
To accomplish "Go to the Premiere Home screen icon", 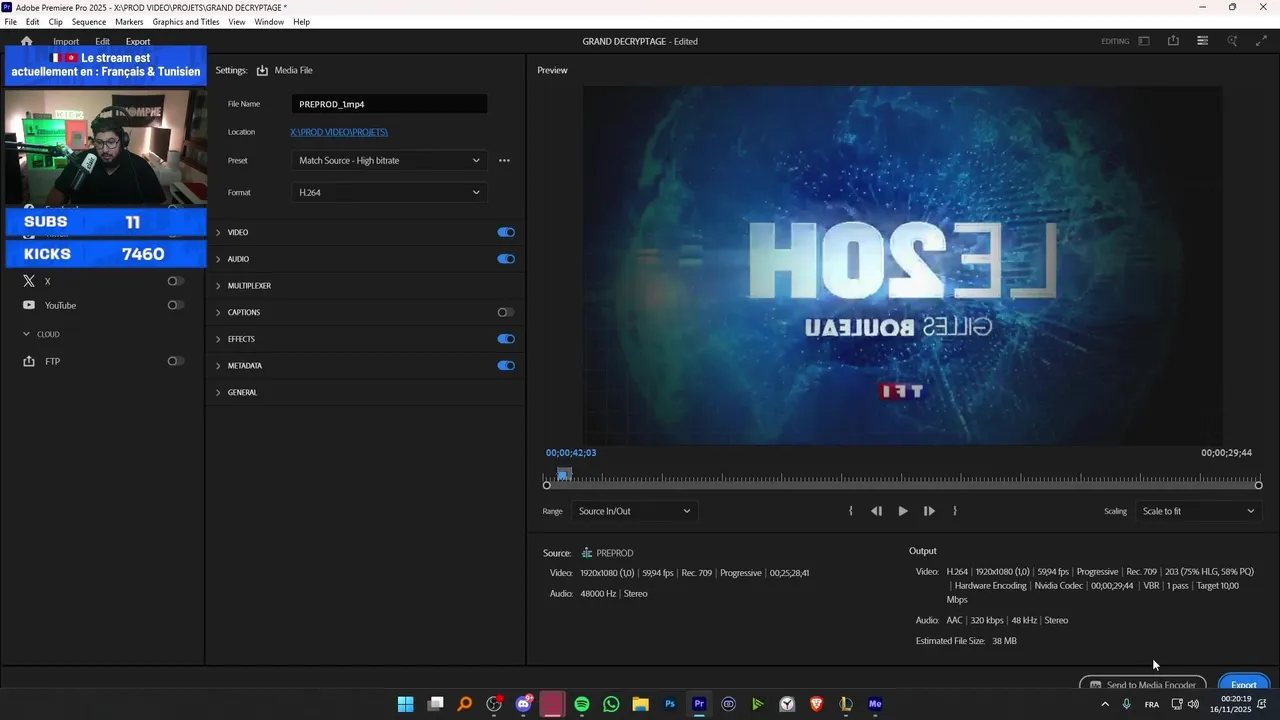I will point(26,41).
